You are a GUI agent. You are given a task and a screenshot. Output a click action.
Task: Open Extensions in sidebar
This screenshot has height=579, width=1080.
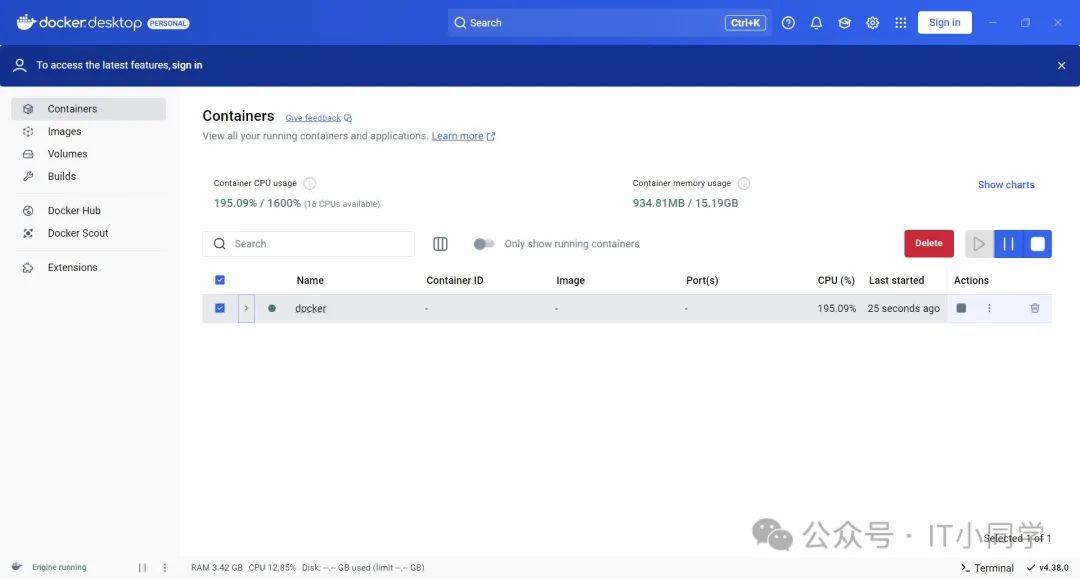point(89,267)
